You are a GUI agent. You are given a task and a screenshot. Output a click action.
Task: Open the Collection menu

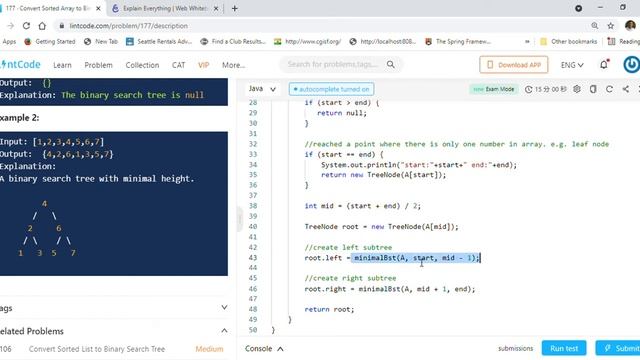[x=142, y=65]
